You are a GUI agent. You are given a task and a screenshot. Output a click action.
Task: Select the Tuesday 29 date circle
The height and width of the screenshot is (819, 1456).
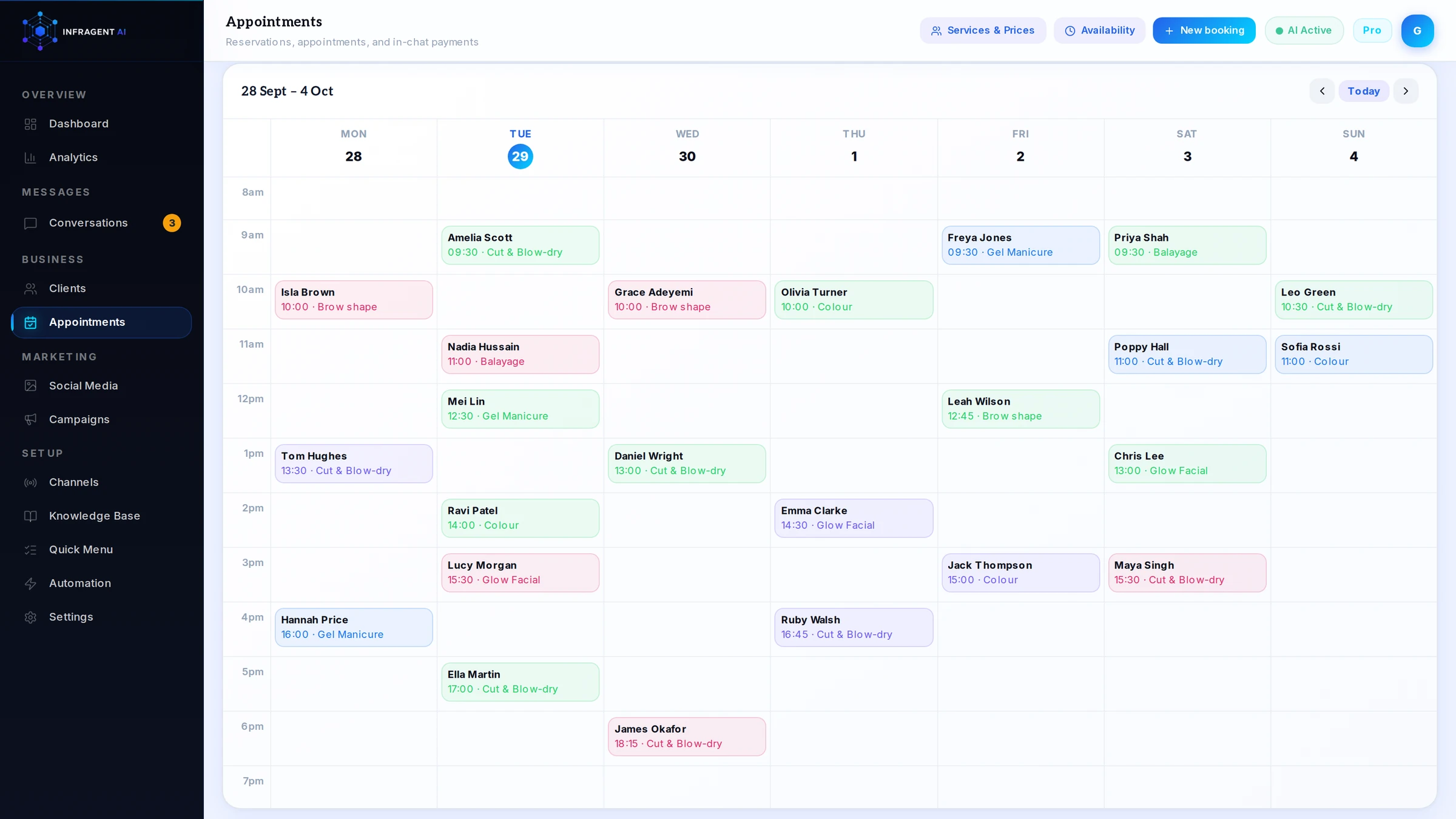[x=520, y=157]
